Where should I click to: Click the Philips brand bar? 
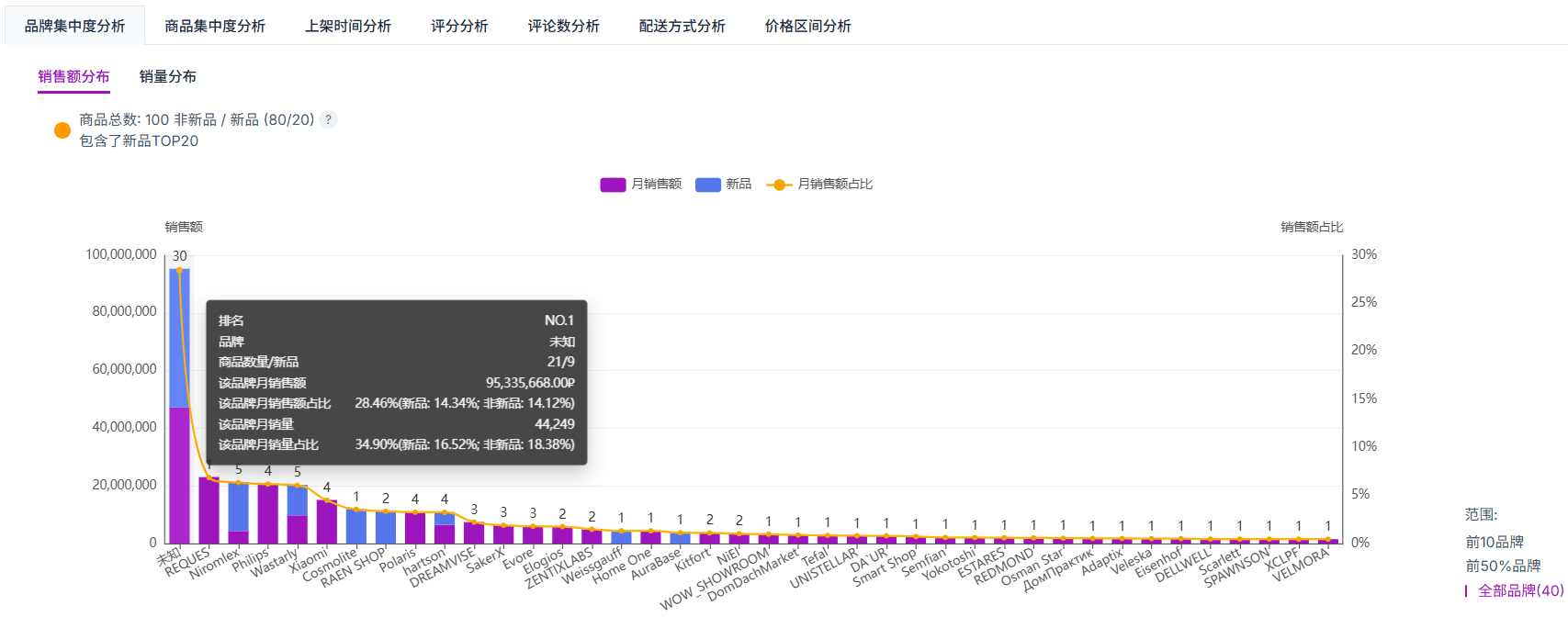pyautogui.click(x=267, y=513)
